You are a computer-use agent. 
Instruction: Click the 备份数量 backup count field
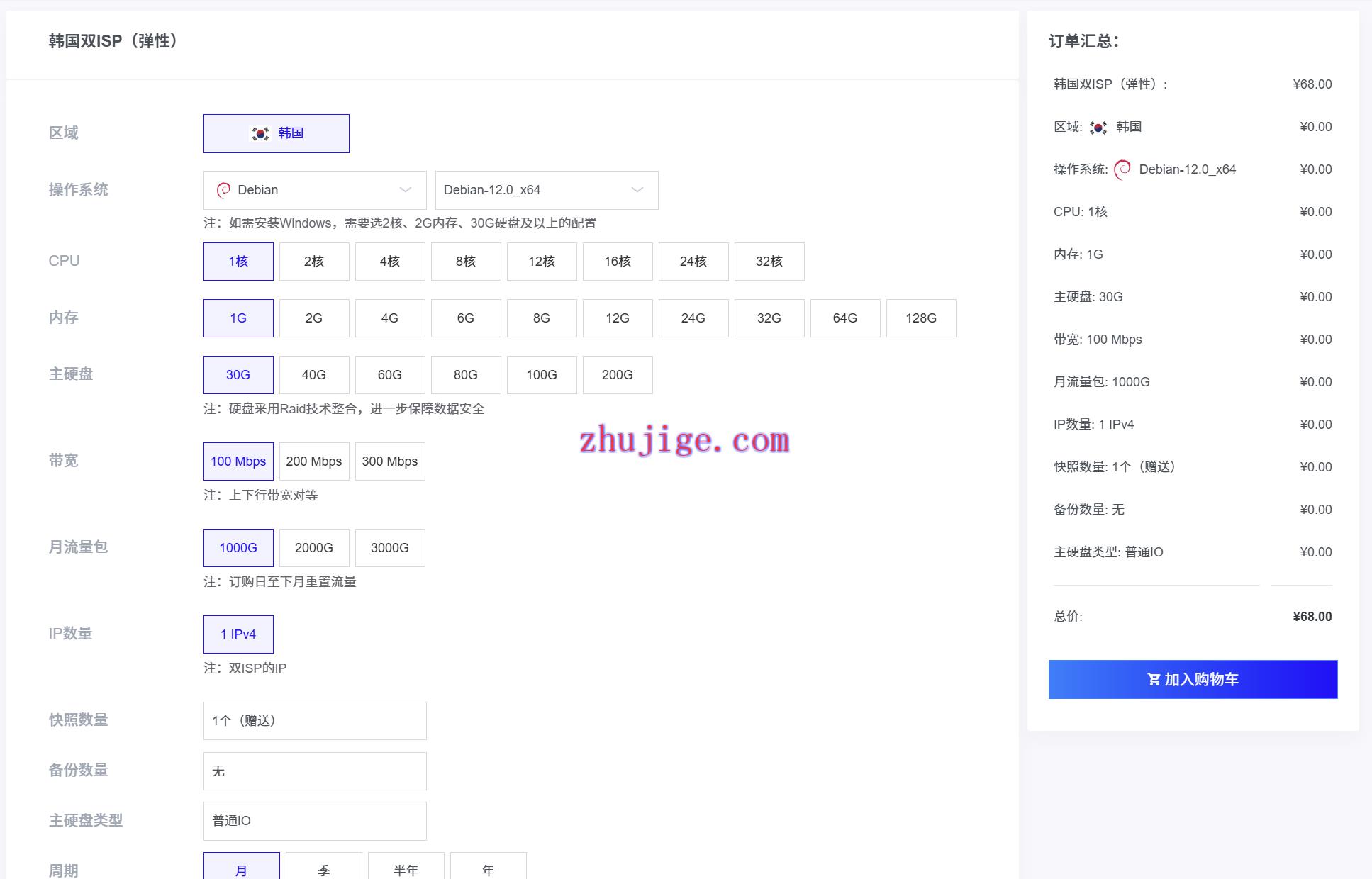click(x=315, y=771)
